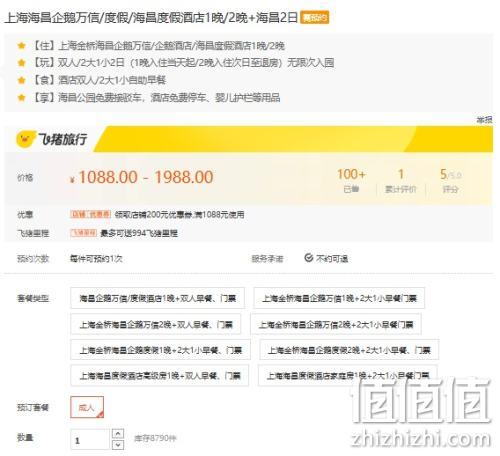This screenshot has height=456, width=500.
Task: Select package 上海金桥海昌企鹅万信2晚+2大1小早餐门票
Action: tap(336, 324)
